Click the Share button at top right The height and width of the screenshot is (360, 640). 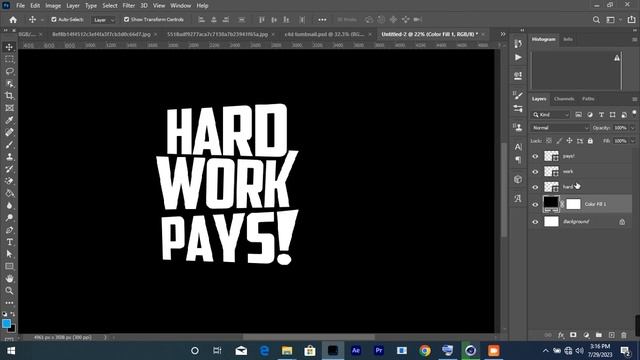click(631, 20)
